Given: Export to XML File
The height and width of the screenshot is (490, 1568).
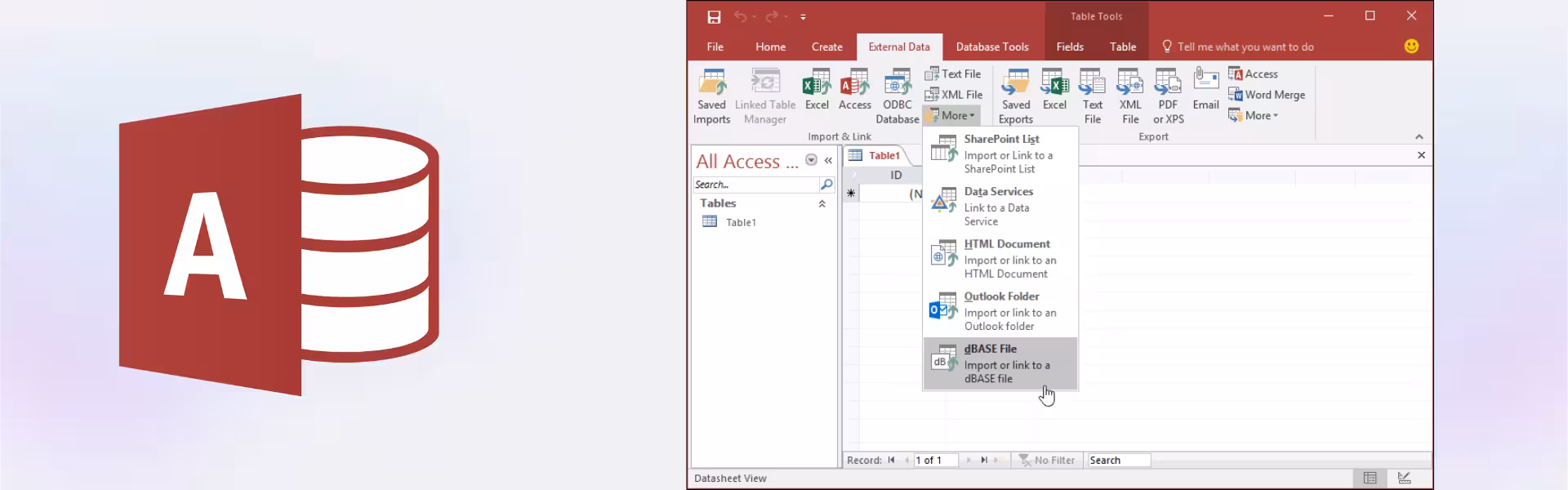Looking at the screenshot, I should 1130,96.
